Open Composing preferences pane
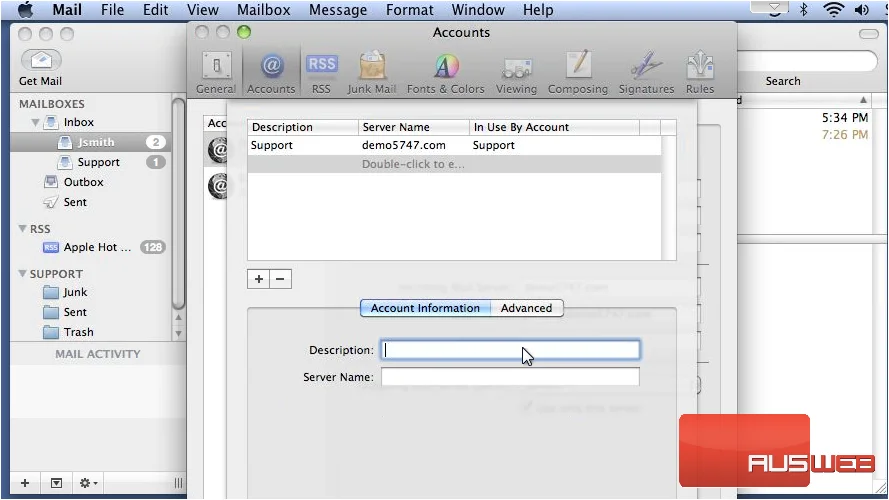The height and width of the screenshot is (500, 889). coord(578,73)
